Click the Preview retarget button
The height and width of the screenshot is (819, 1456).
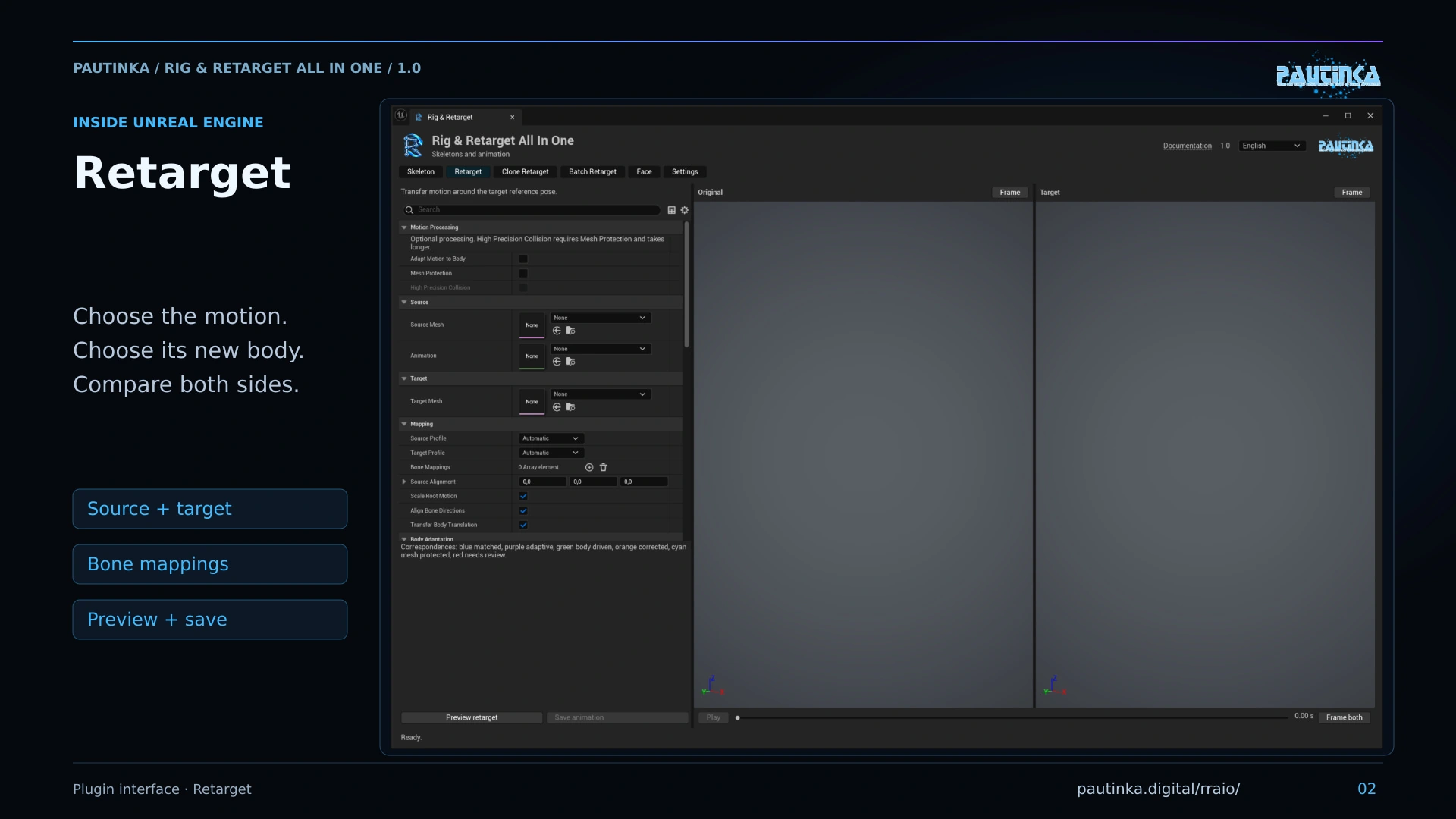[x=472, y=717]
